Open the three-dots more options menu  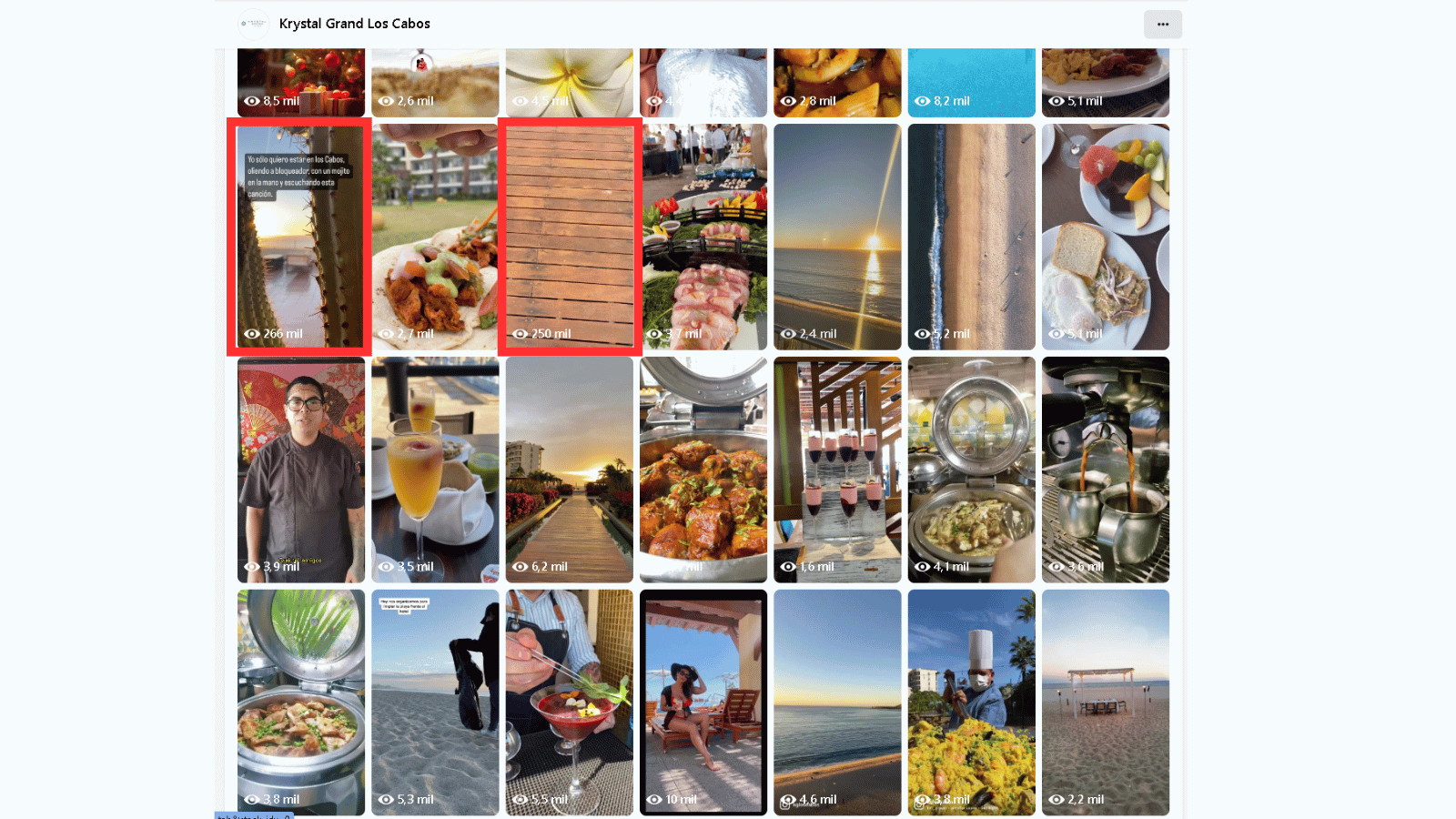click(1162, 25)
